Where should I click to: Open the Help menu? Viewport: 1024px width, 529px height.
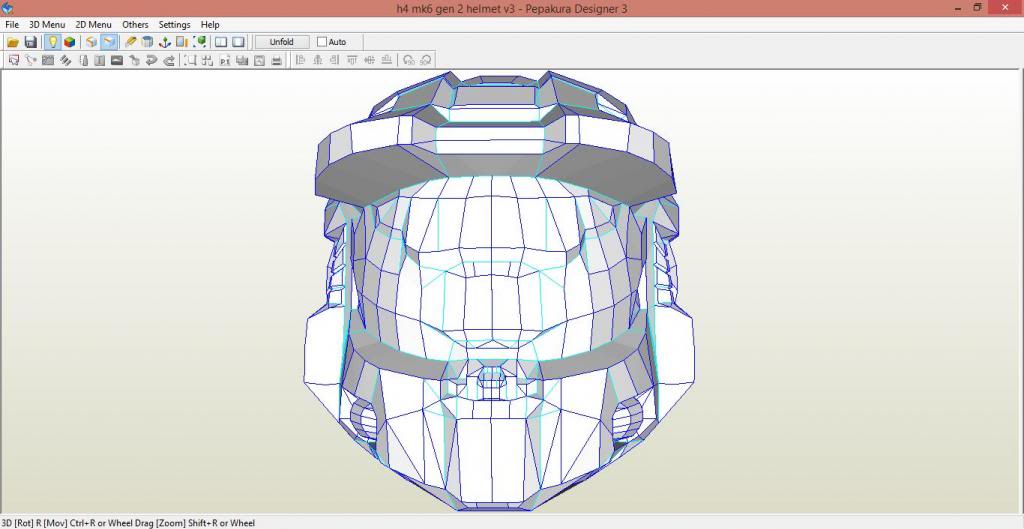(210, 24)
